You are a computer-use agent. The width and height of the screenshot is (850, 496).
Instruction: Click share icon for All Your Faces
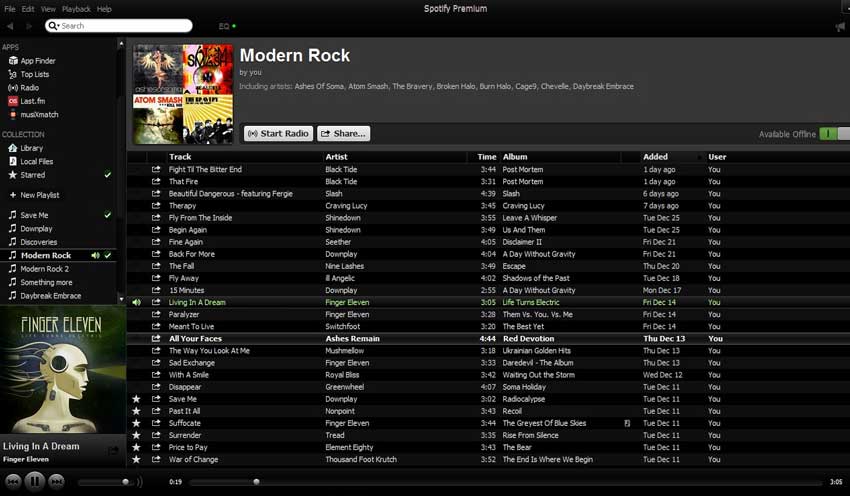[x=156, y=339]
